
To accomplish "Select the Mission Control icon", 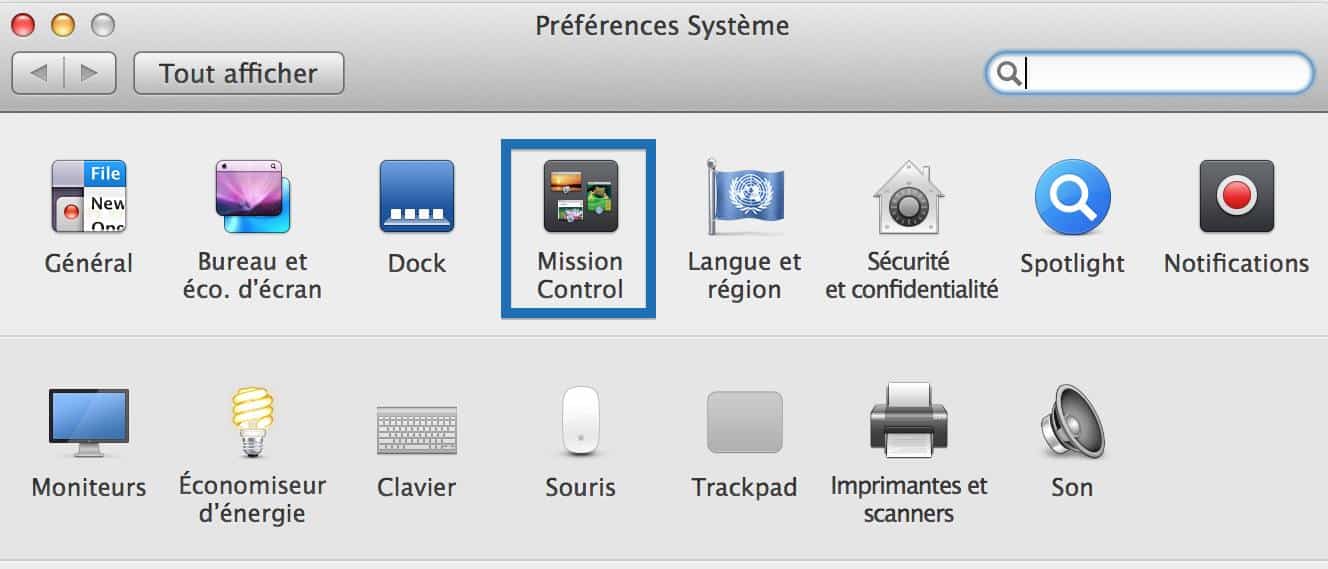I will tap(580, 197).
